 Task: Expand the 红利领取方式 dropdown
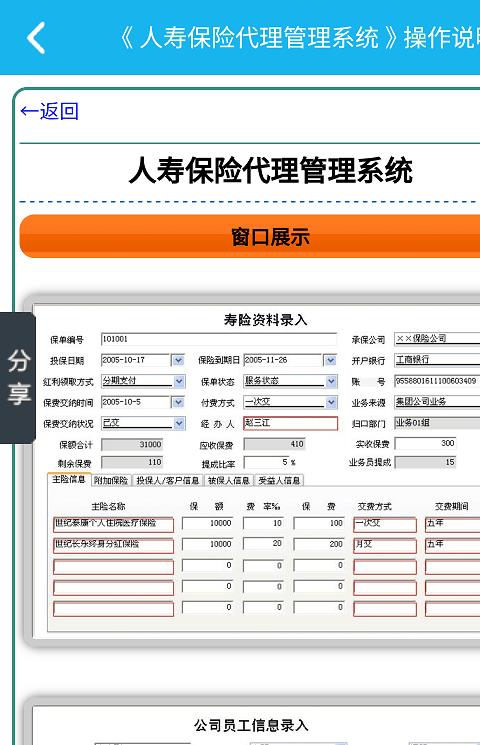point(179,381)
